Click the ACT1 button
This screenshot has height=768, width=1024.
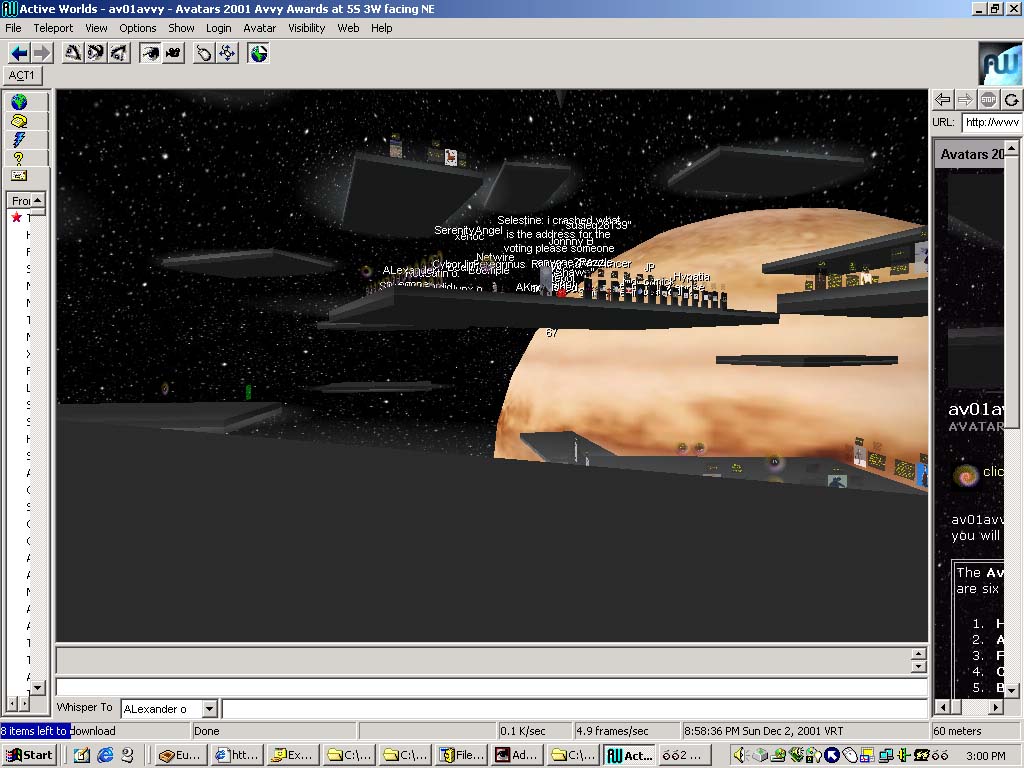tap(22, 75)
